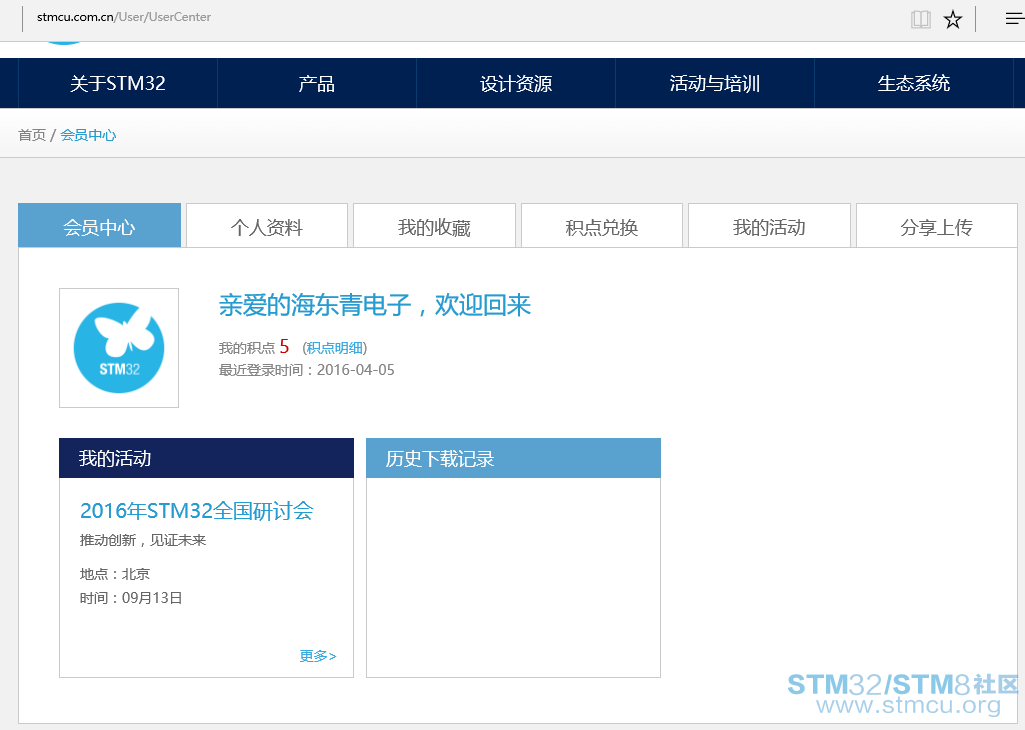Image resolution: width=1025 pixels, height=730 pixels.
Task: Open the 关于STM32 navigation menu
Action: (118, 83)
